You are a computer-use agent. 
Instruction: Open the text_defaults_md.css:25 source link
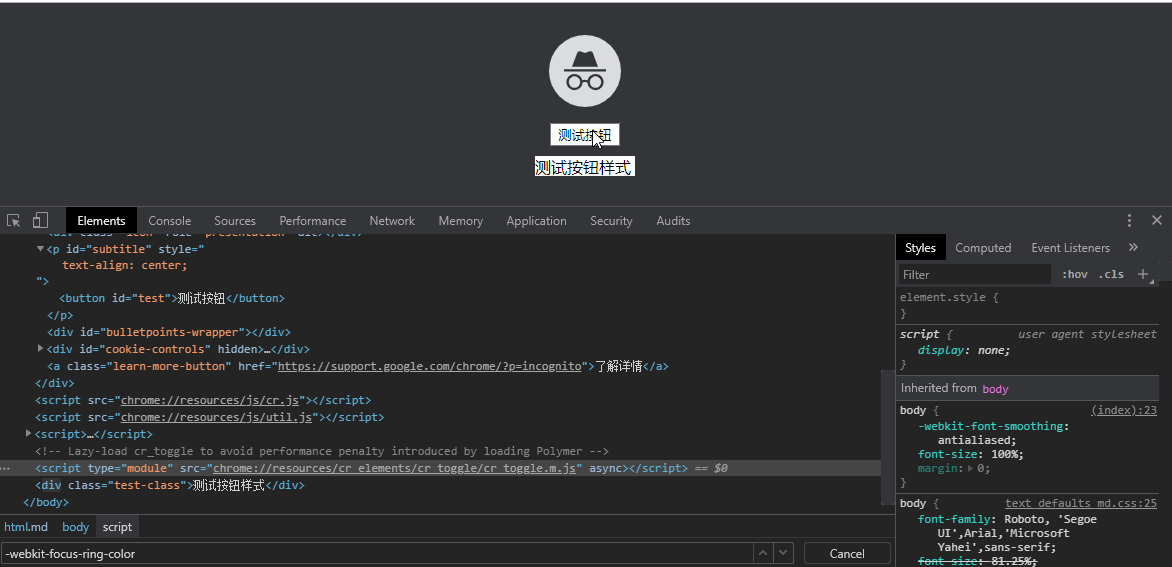(1081, 504)
